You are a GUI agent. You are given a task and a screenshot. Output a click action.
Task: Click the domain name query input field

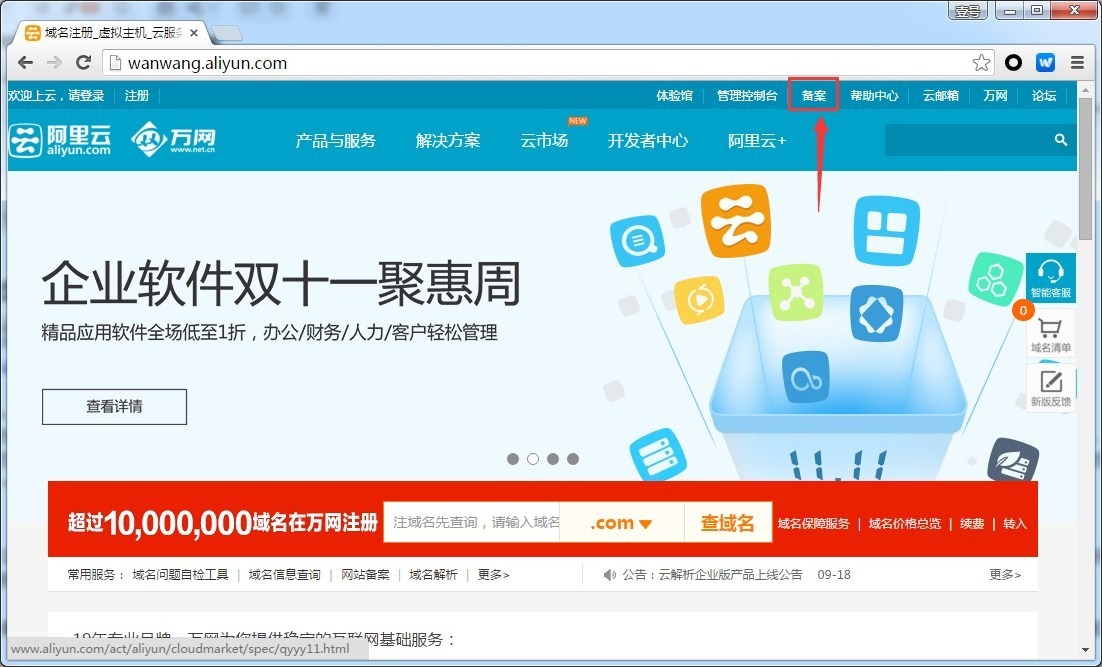pos(471,523)
